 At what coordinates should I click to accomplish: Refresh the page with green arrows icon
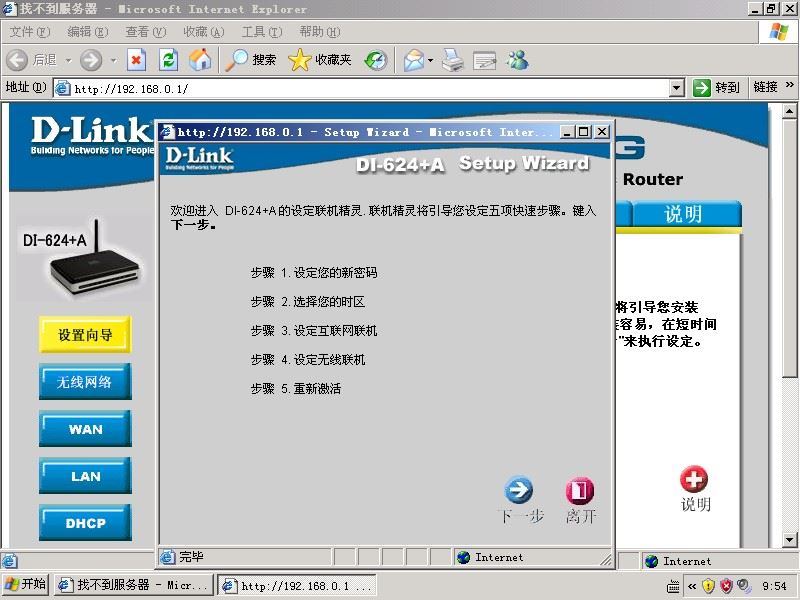[168, 60]
